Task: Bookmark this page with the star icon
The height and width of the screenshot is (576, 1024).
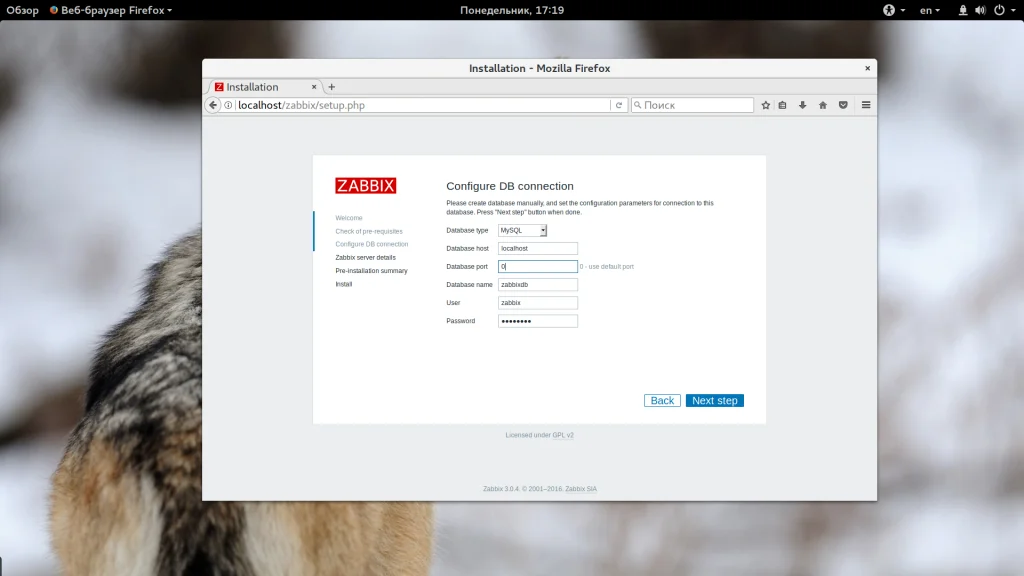Action: (765, 105)
